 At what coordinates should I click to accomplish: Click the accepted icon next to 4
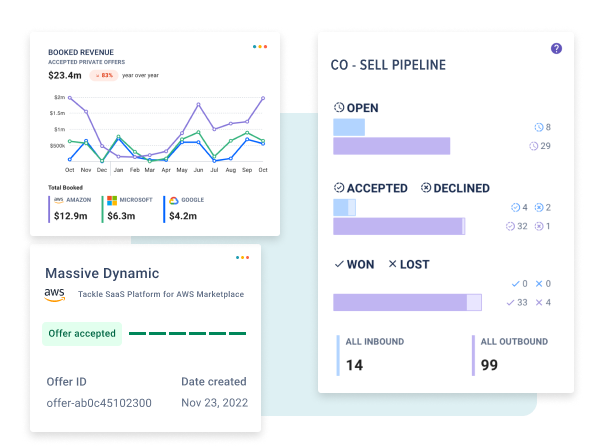point(515,207)
